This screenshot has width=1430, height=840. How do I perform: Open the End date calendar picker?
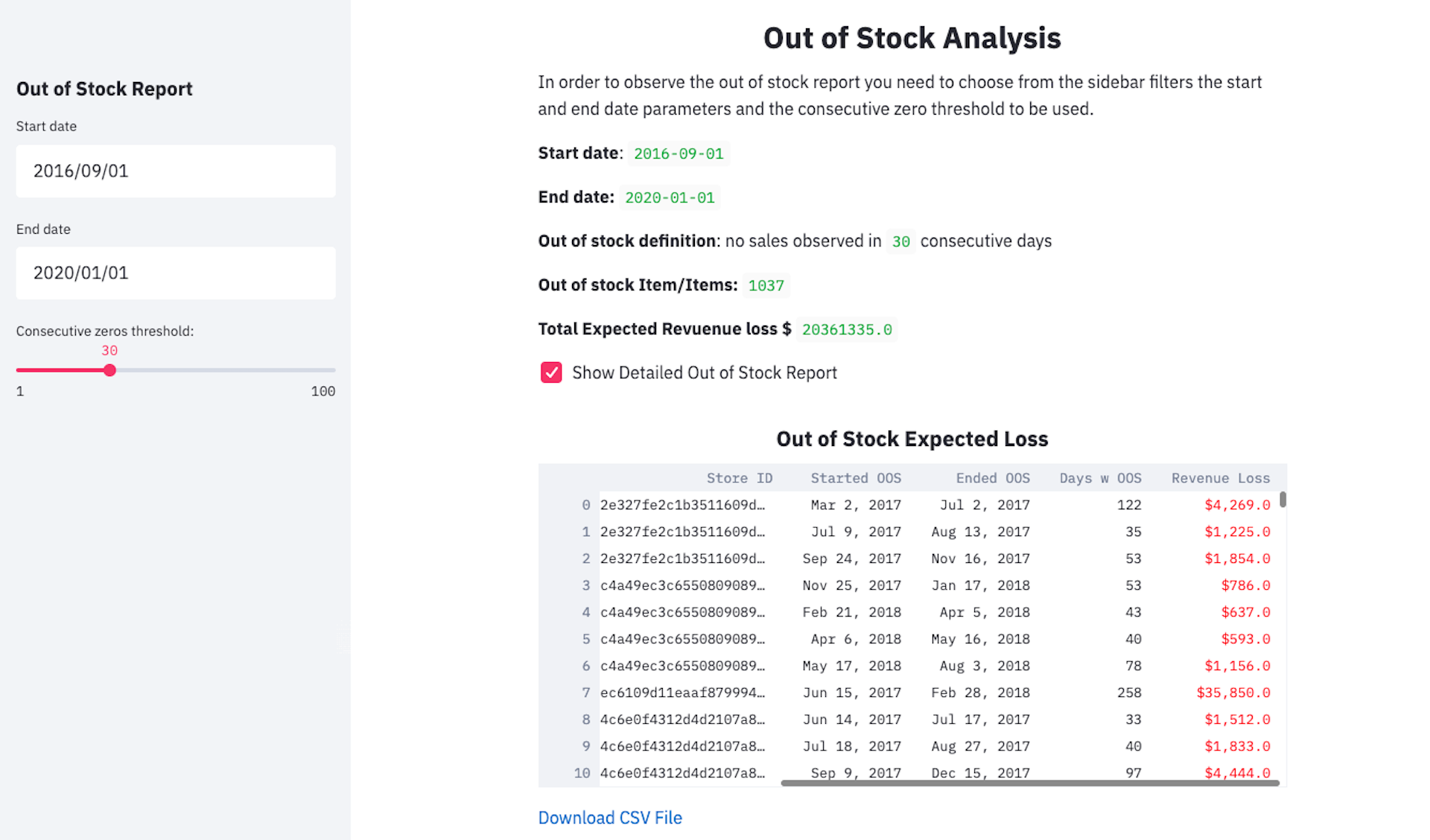coord(175,273)
